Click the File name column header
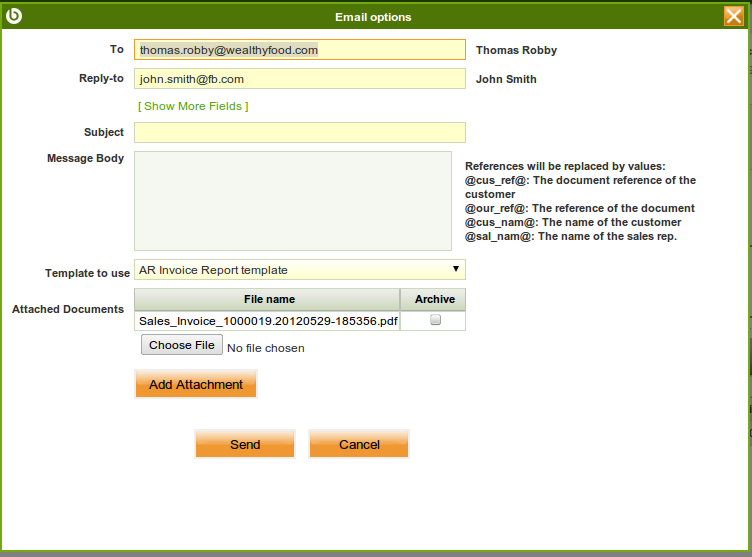Viewport: 752px width, 557px height. coord(268,299)
